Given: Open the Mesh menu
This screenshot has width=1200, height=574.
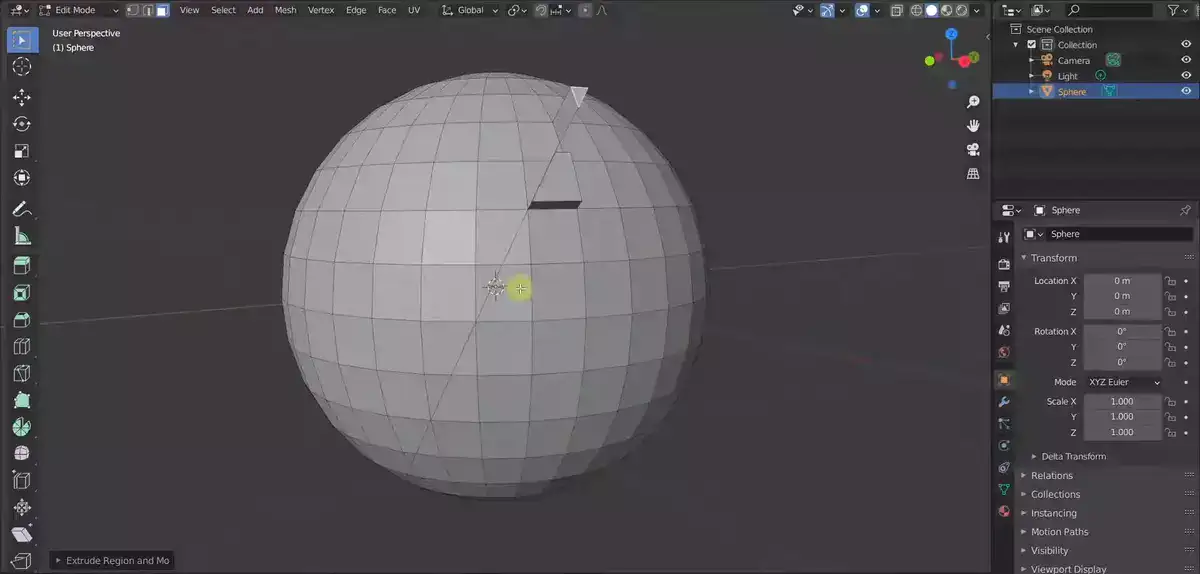Looking at the screenshot, I should point(285,10).
